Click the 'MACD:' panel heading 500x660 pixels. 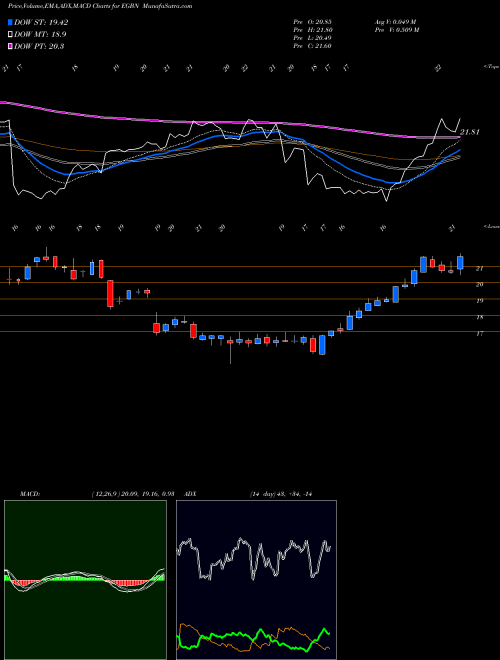29,494
